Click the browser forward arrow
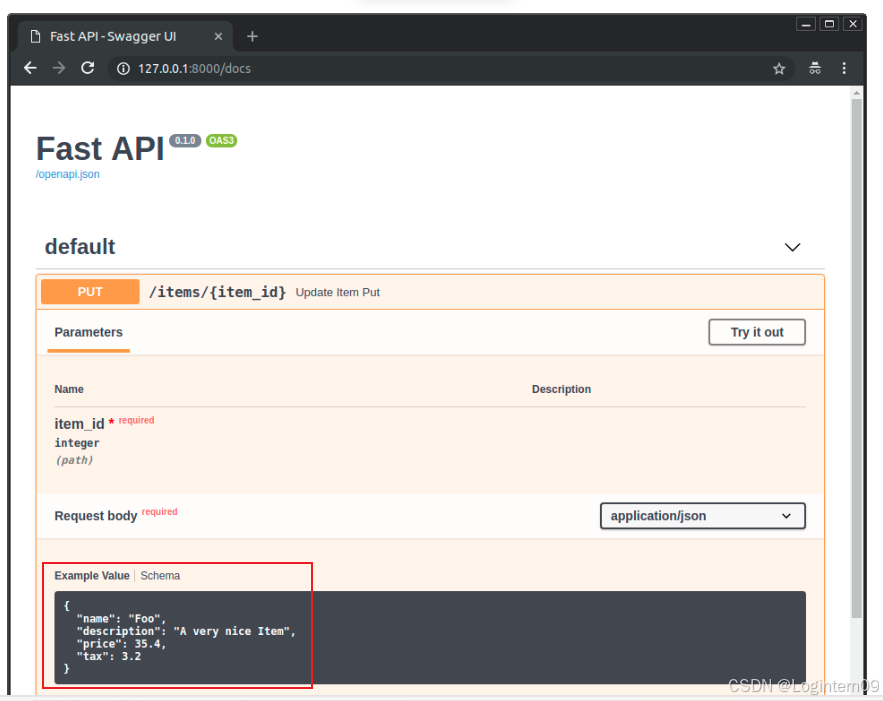 [x=59, y=68]
